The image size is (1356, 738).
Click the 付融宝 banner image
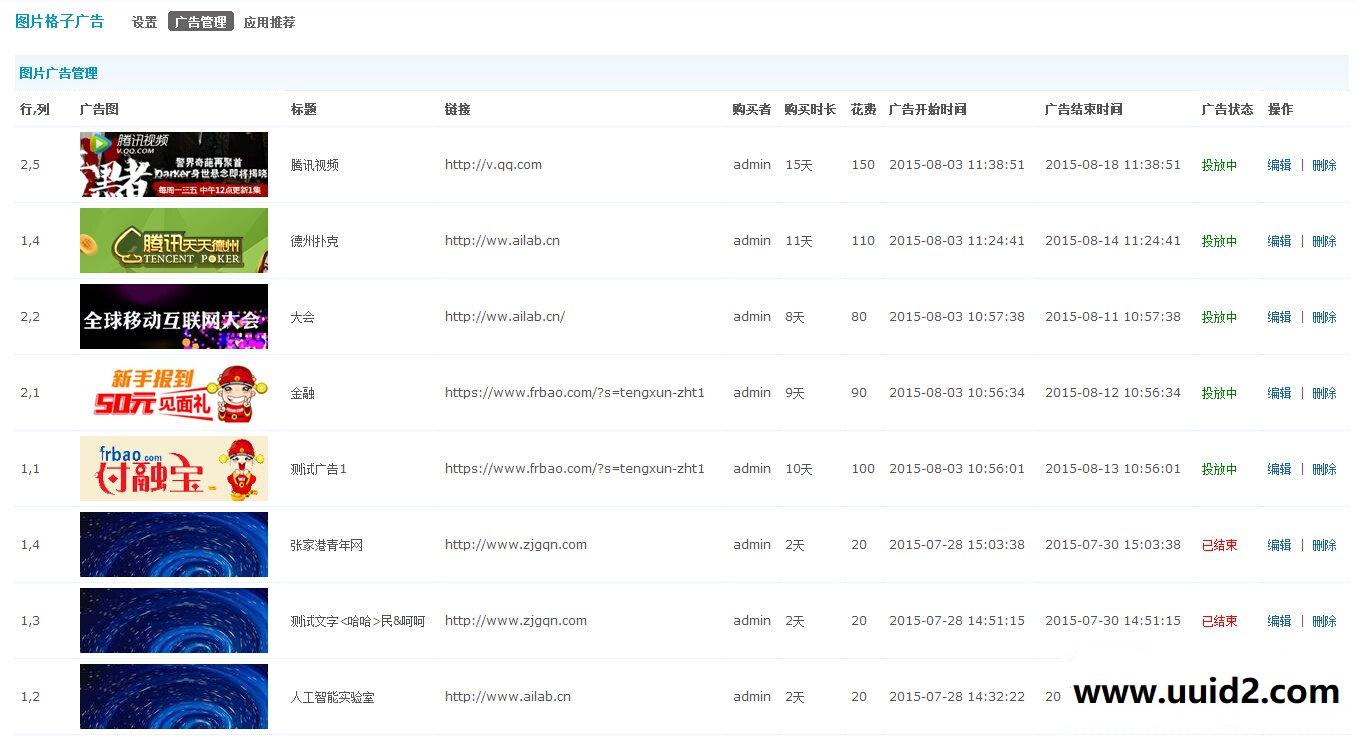click(173, 468)
